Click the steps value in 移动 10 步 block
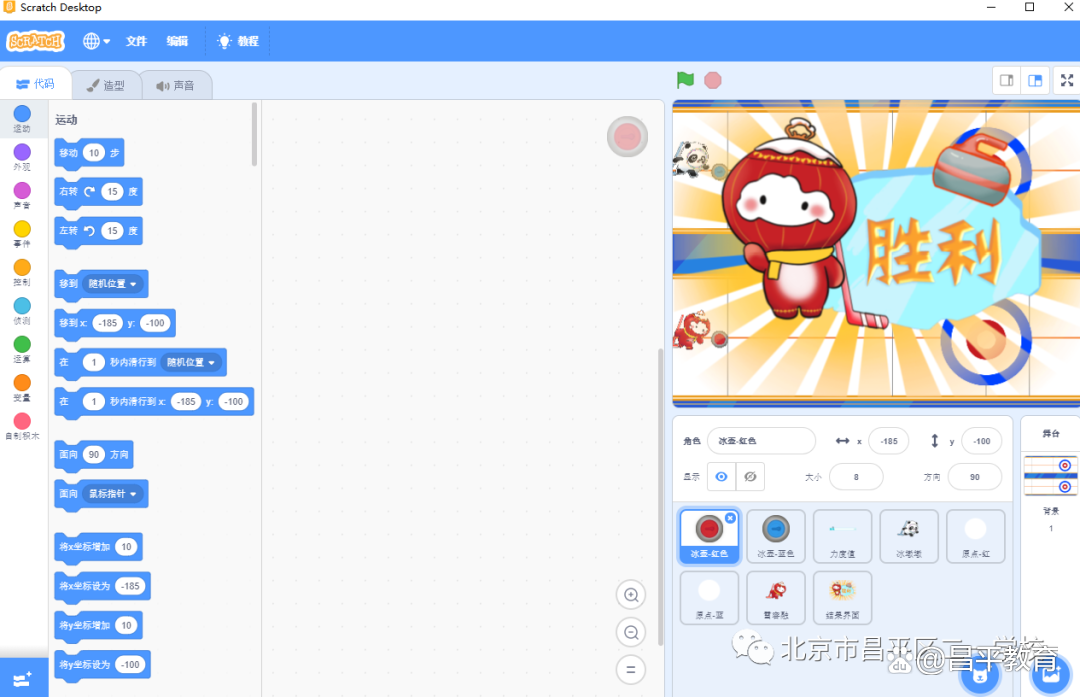The width and height of the screenshot is (1080, 697). click(94, 153)
